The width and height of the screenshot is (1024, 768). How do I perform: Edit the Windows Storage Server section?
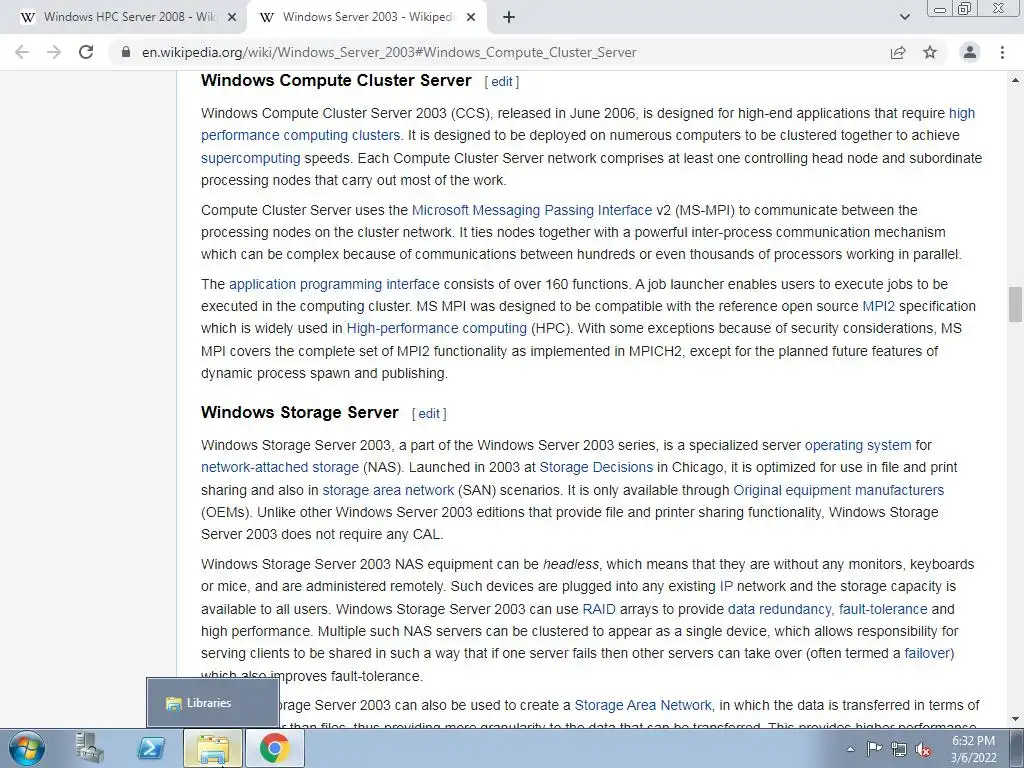[429, 413]
